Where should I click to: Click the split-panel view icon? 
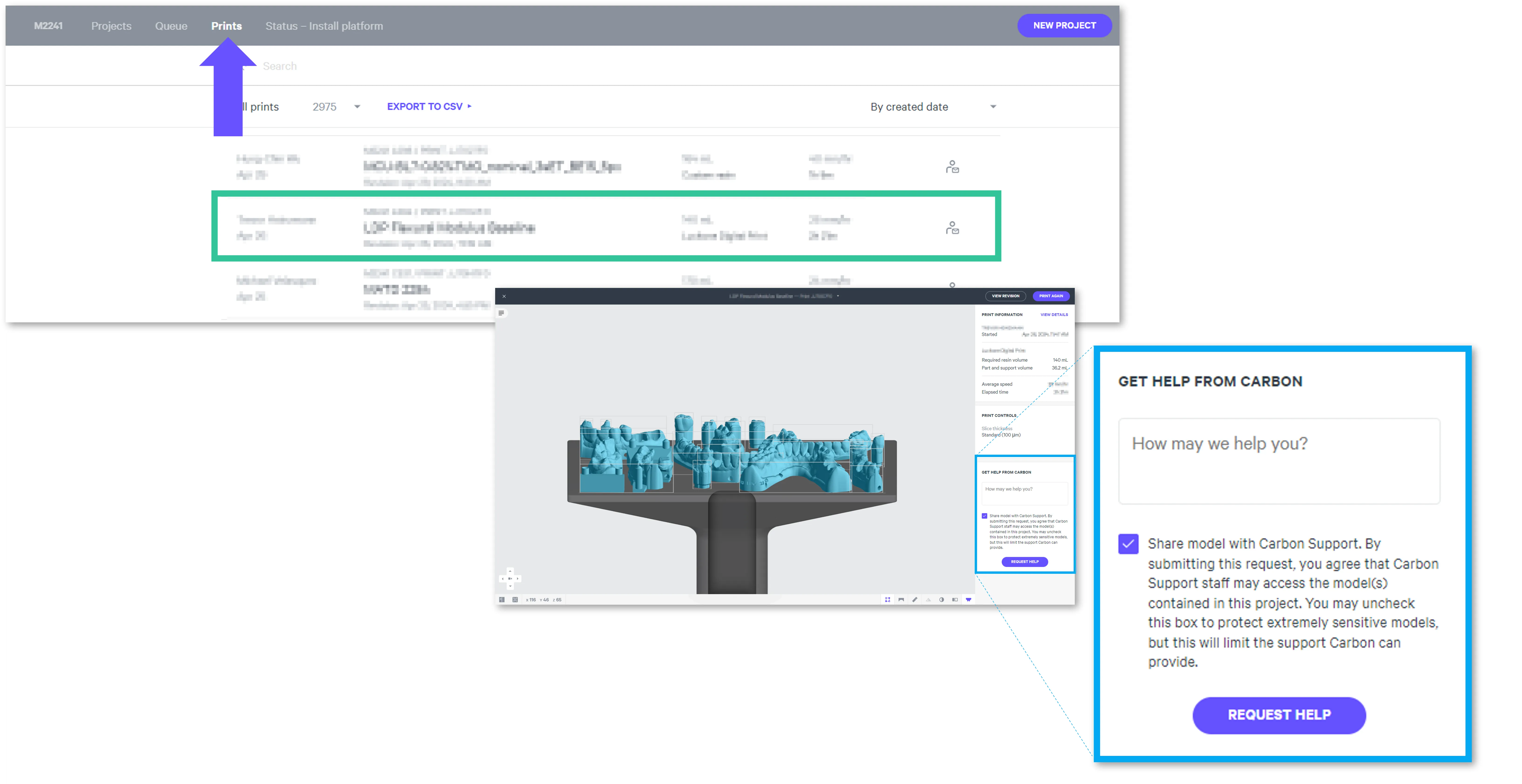point(955,600)
